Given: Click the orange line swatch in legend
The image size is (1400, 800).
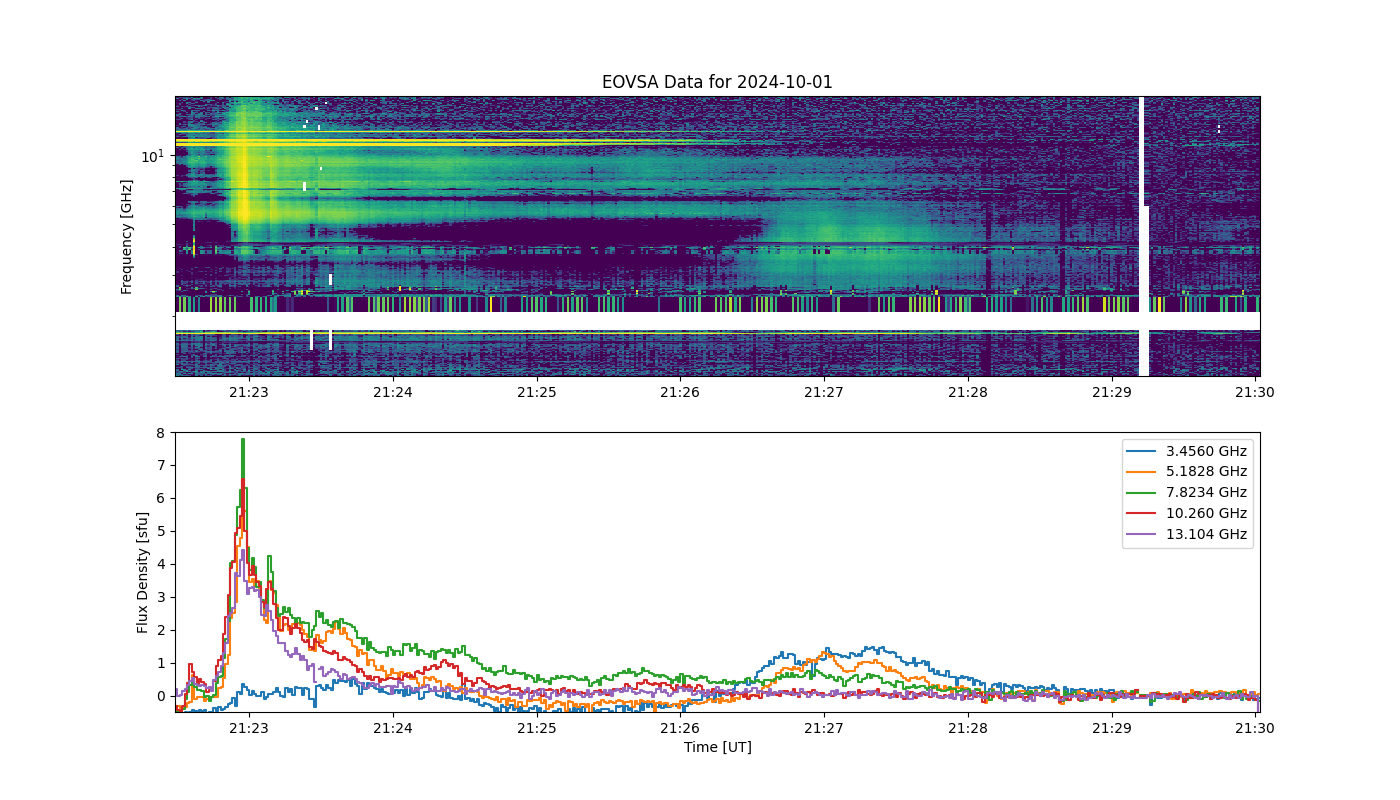Looking at the screenshot, I should tap(1143, 472).
